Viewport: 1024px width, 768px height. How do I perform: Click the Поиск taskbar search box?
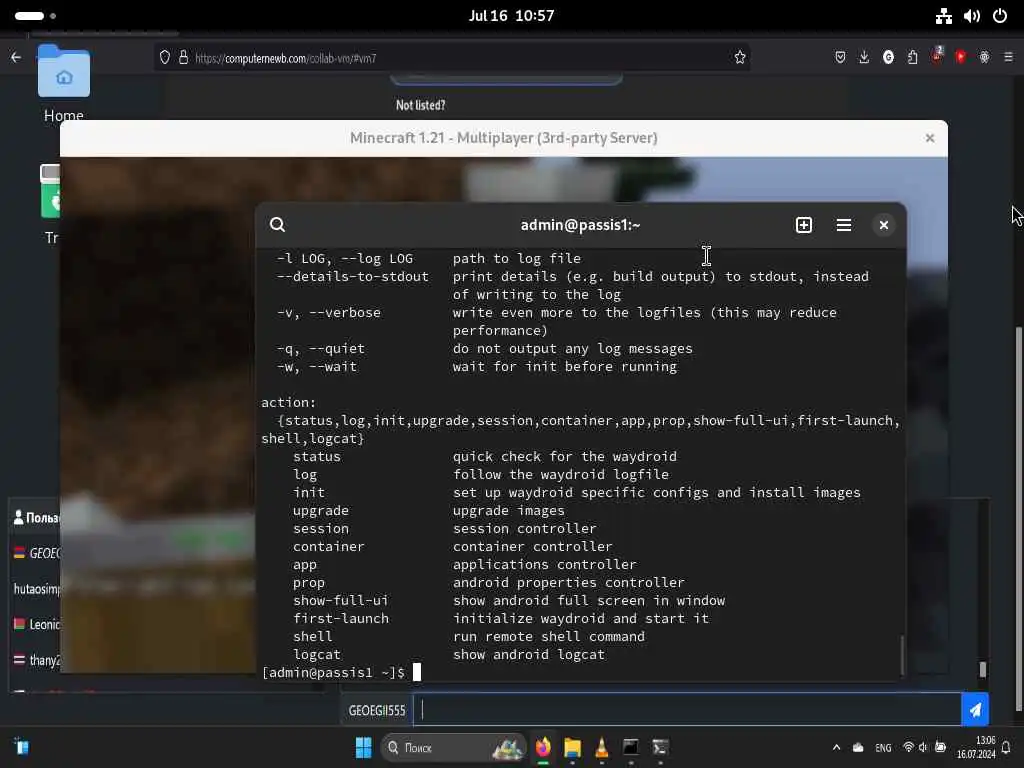[x=454, y=747]
